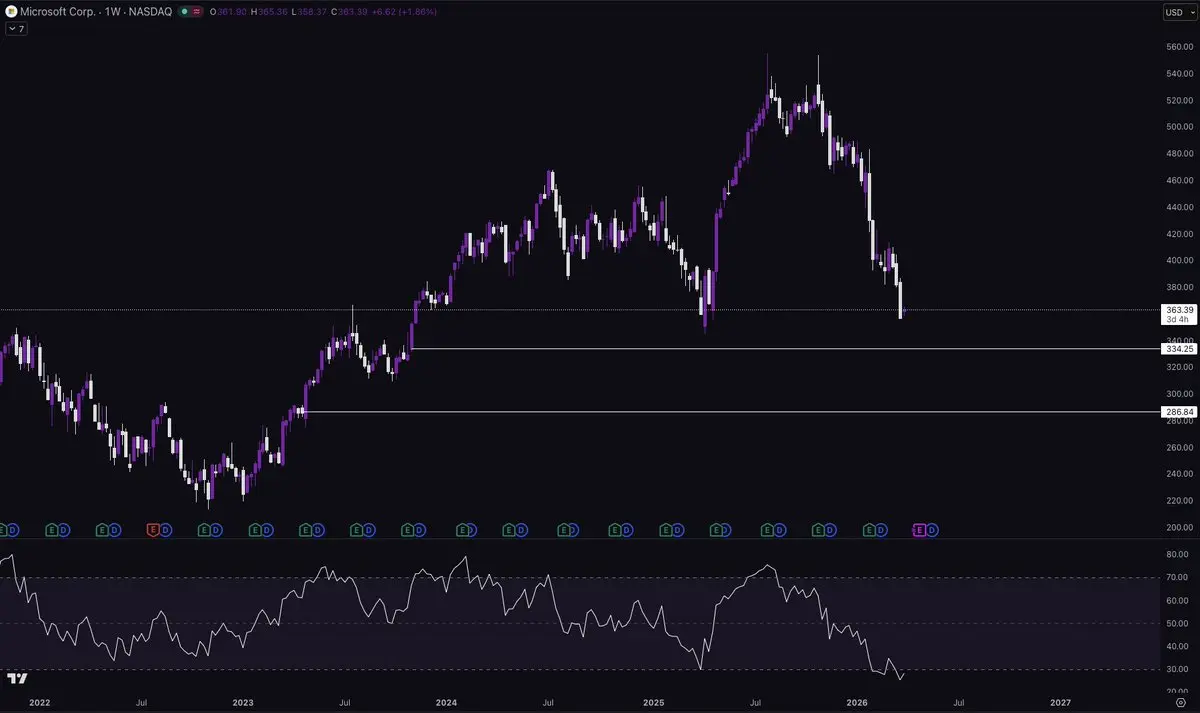This screenshot has height=713, width=1200.
Task: Click the pink data-mode icon next to market status
Action: (197, 11)
